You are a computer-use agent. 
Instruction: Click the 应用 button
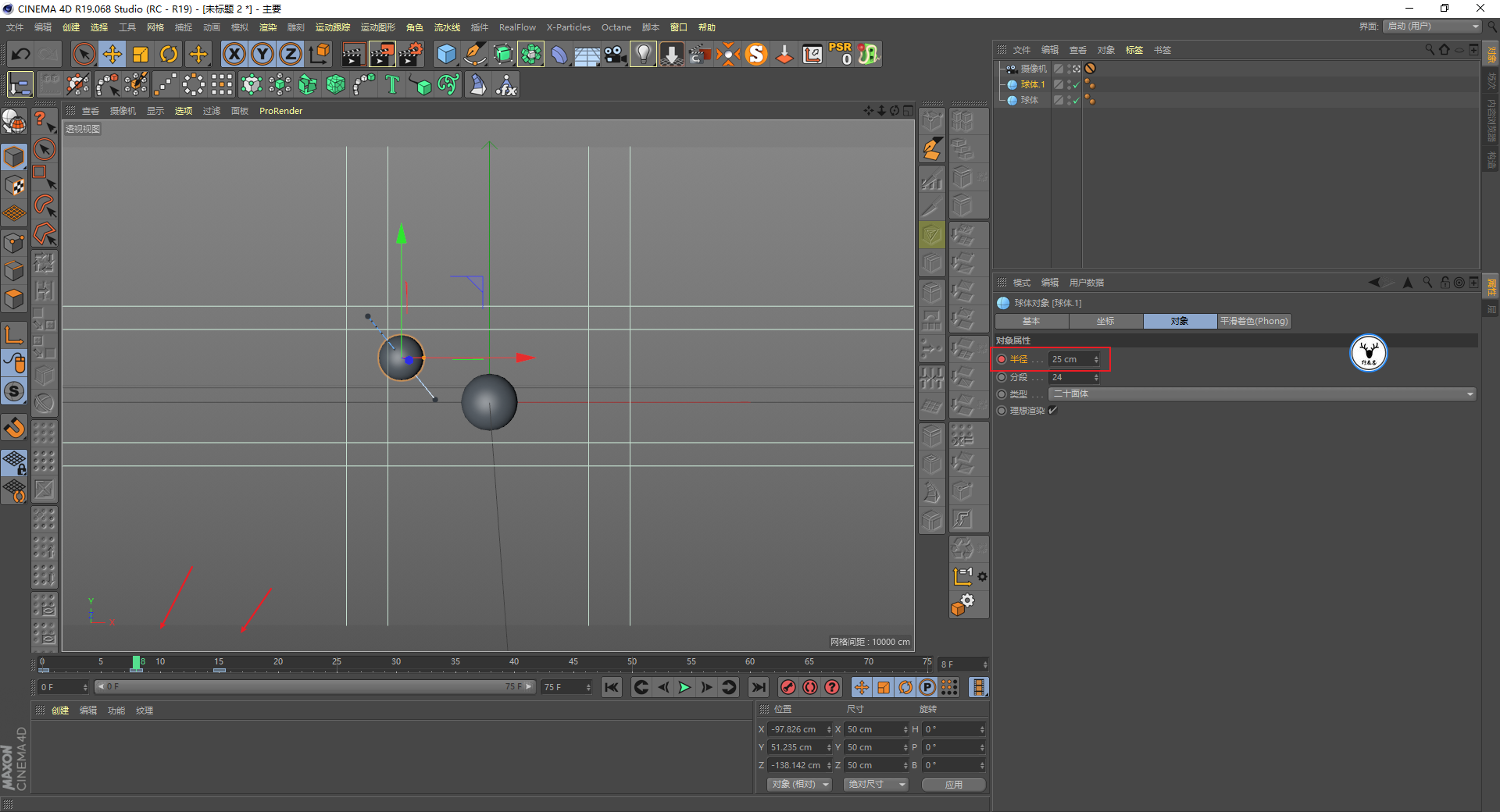point(953,785)
